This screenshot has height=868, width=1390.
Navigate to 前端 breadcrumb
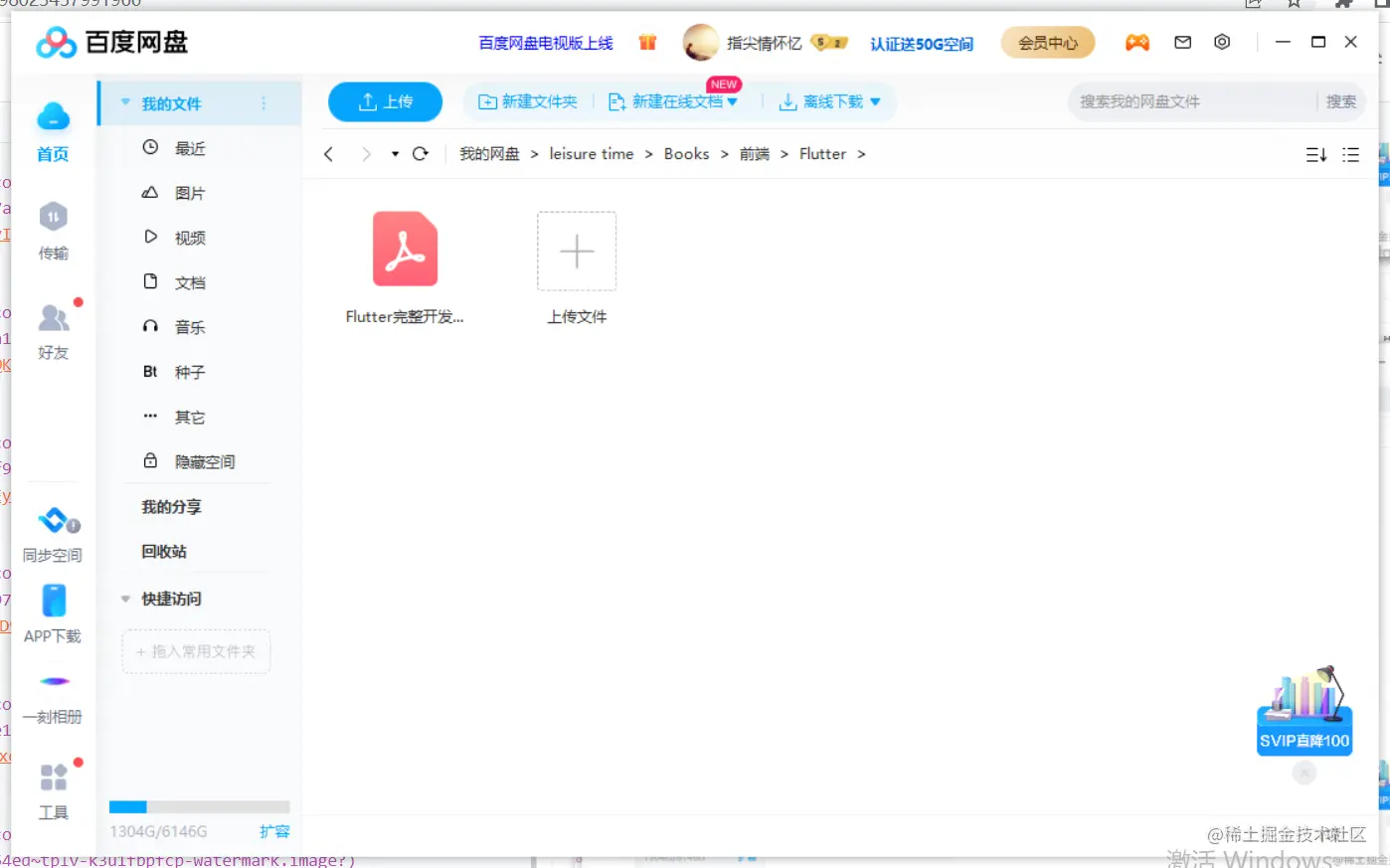(755, 154)
